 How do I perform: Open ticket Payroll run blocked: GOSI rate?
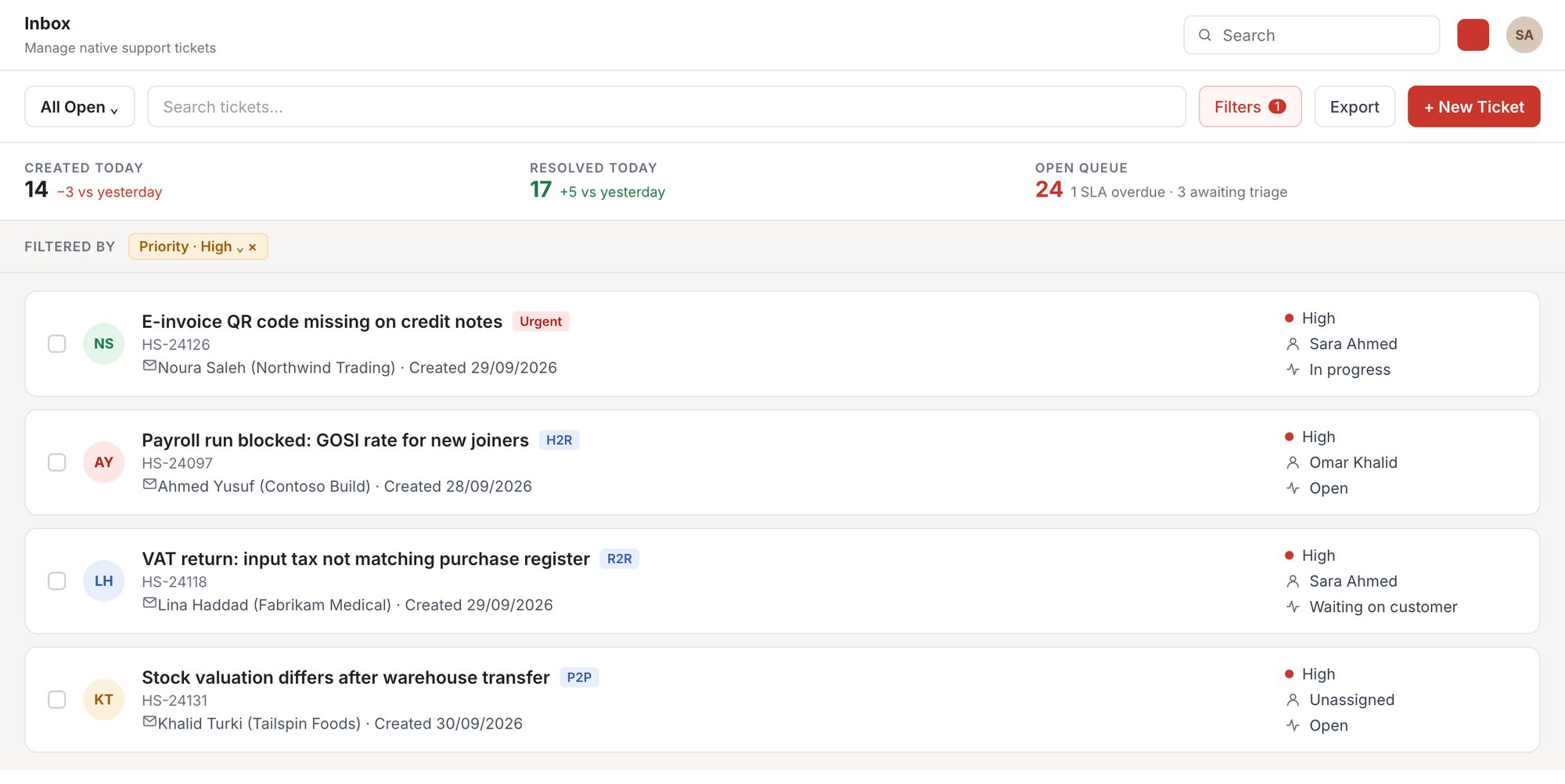click(335, 441)
